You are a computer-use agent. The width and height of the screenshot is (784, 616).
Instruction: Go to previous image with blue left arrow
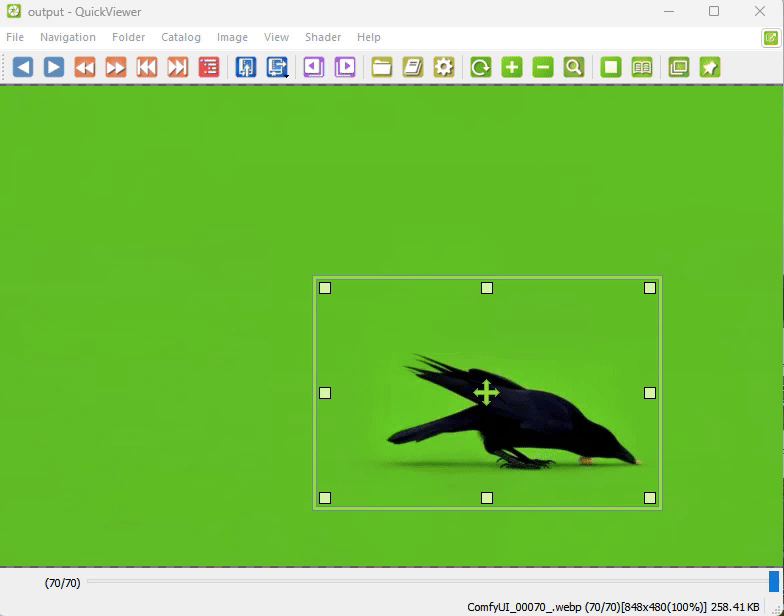coord(23,67)
